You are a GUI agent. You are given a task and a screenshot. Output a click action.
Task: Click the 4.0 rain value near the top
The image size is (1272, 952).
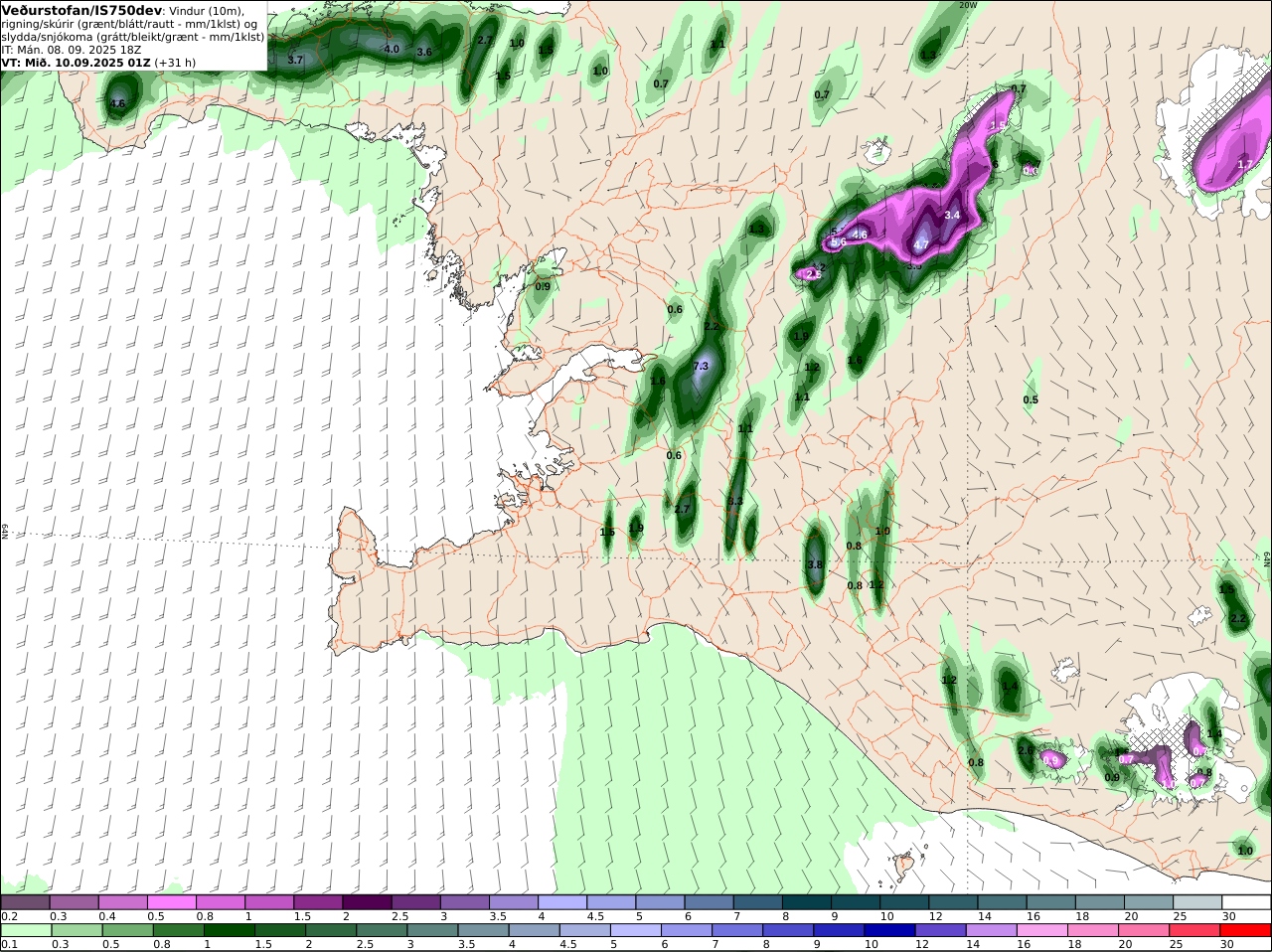click(x=392, y=49)
